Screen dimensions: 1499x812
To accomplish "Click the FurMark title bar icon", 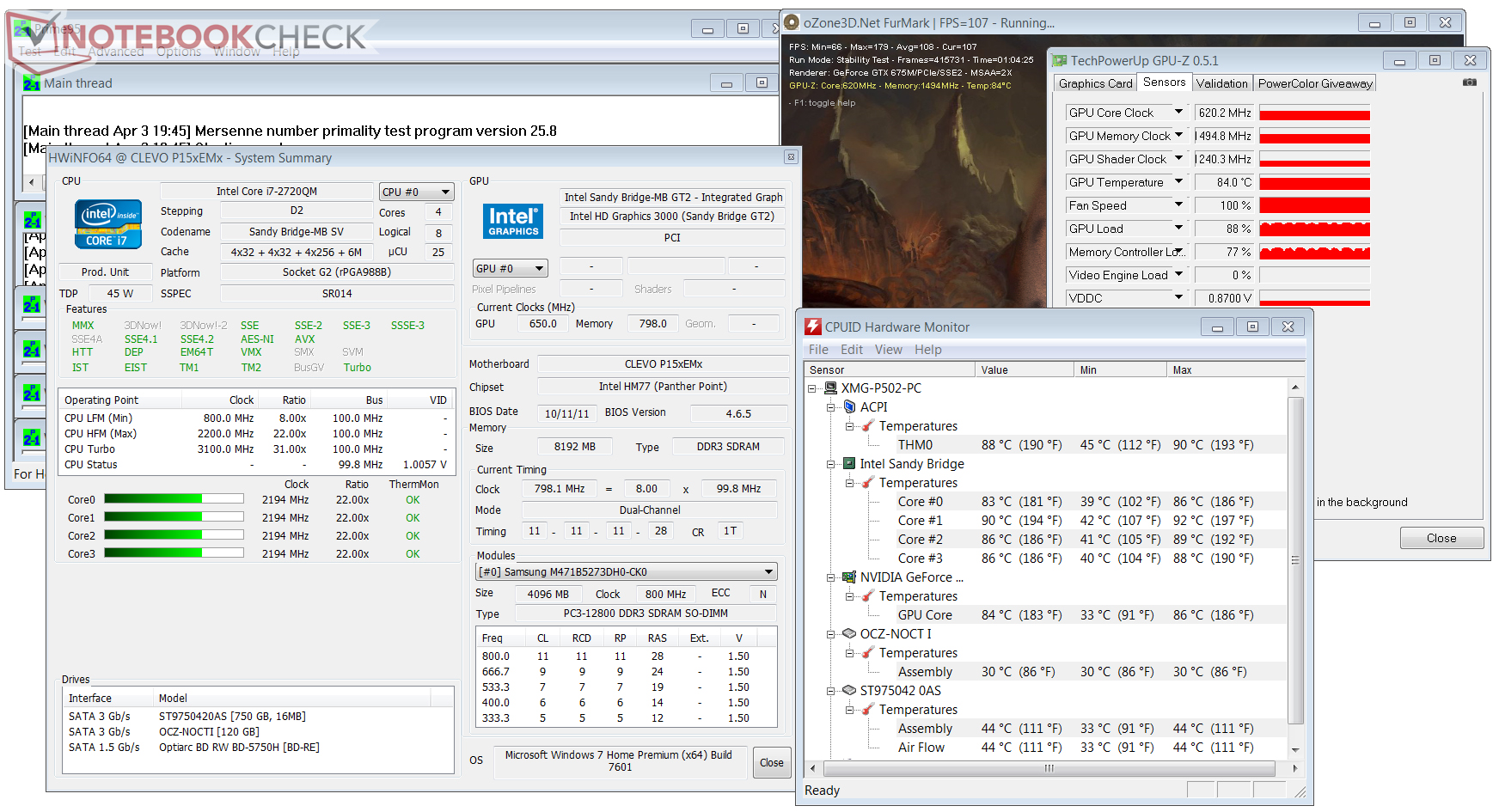I will tap(792, 22).
